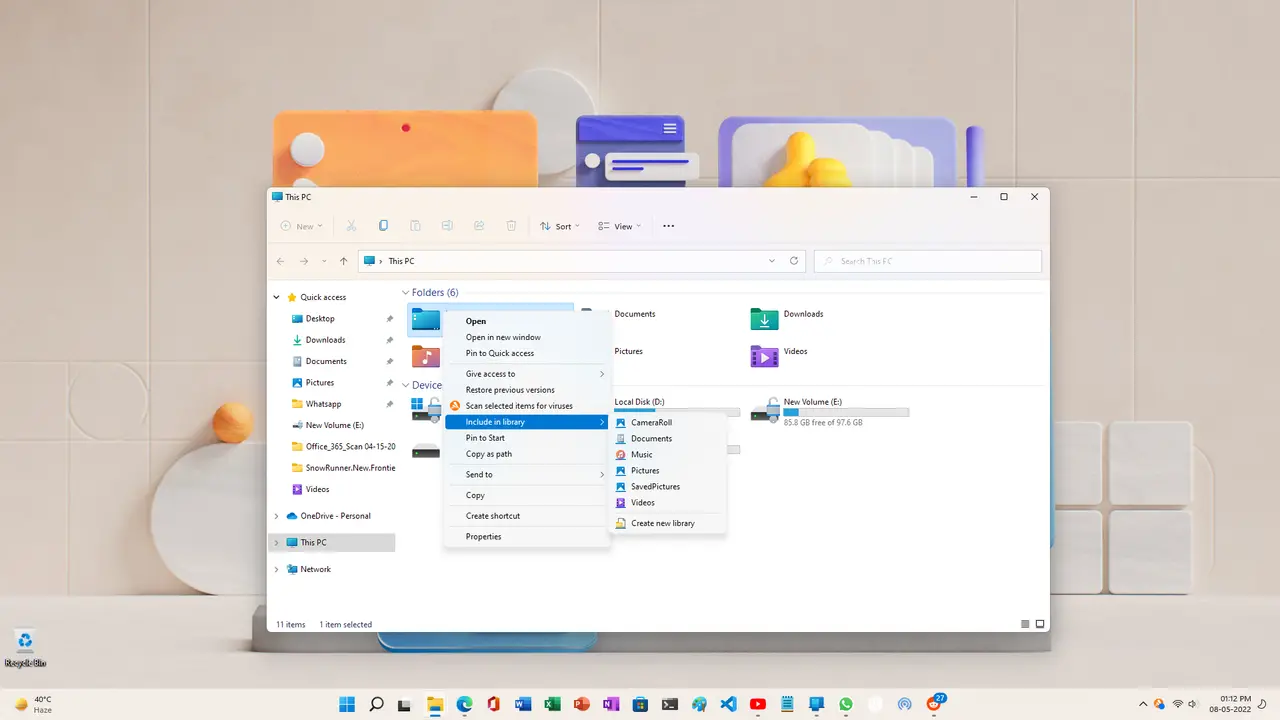Select Pin to Start menu entry

pos(485,438)
